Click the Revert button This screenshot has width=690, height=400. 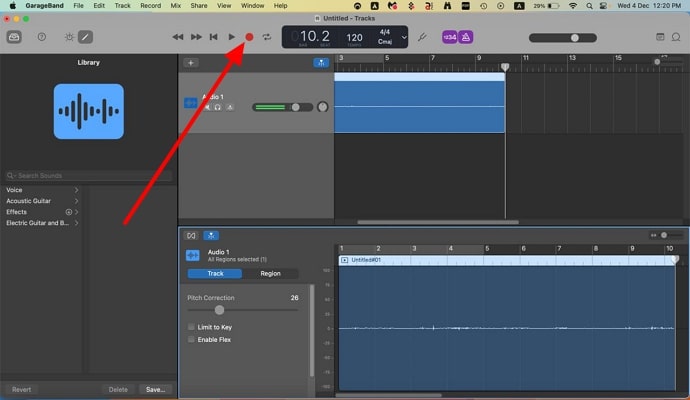[22, 389]
